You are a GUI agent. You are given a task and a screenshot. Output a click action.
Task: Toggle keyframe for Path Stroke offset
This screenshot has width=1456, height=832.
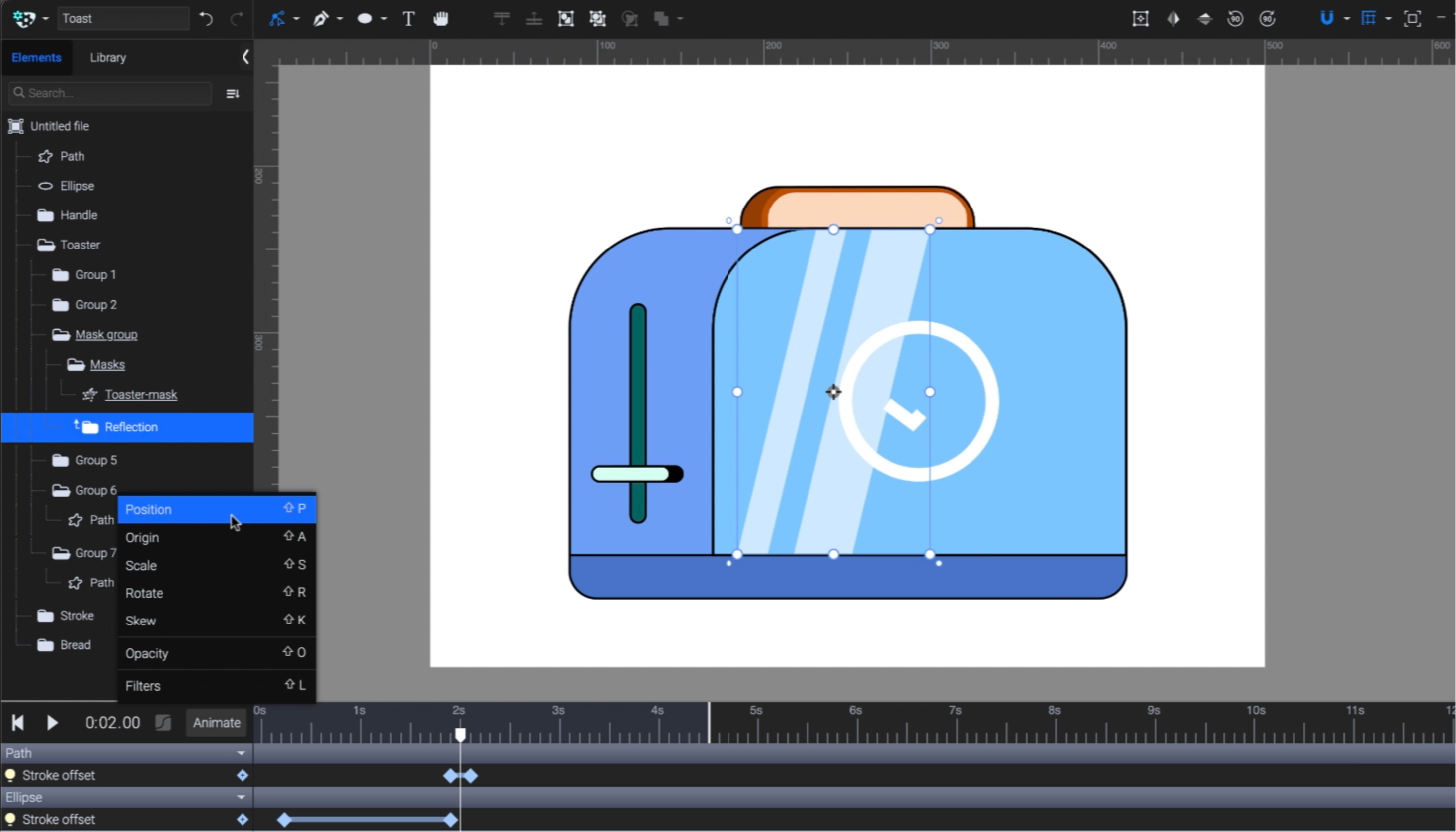point(242,775)
